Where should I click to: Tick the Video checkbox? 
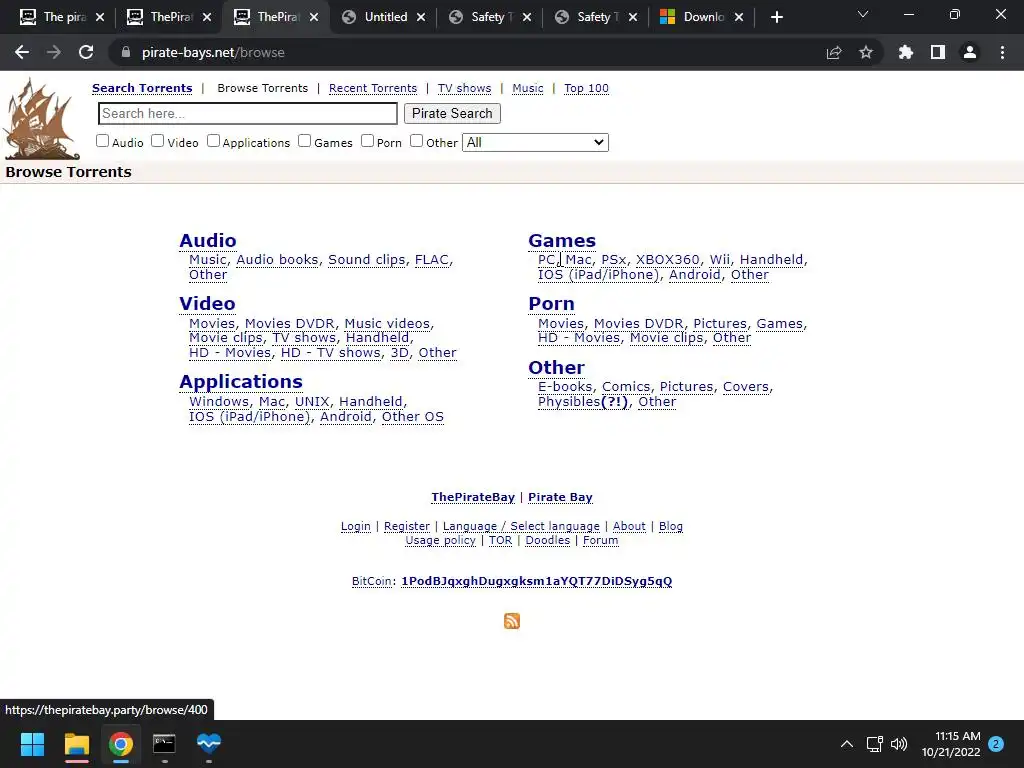[157, 140]
